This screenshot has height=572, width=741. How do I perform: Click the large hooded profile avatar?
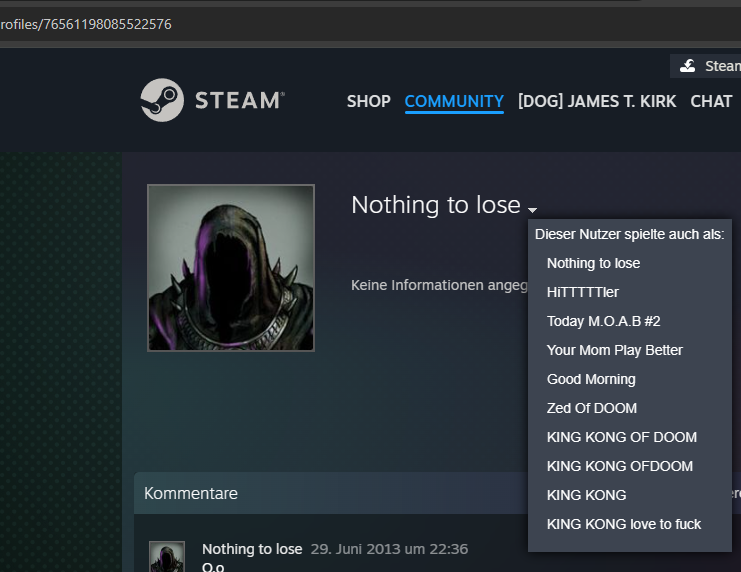231,268
